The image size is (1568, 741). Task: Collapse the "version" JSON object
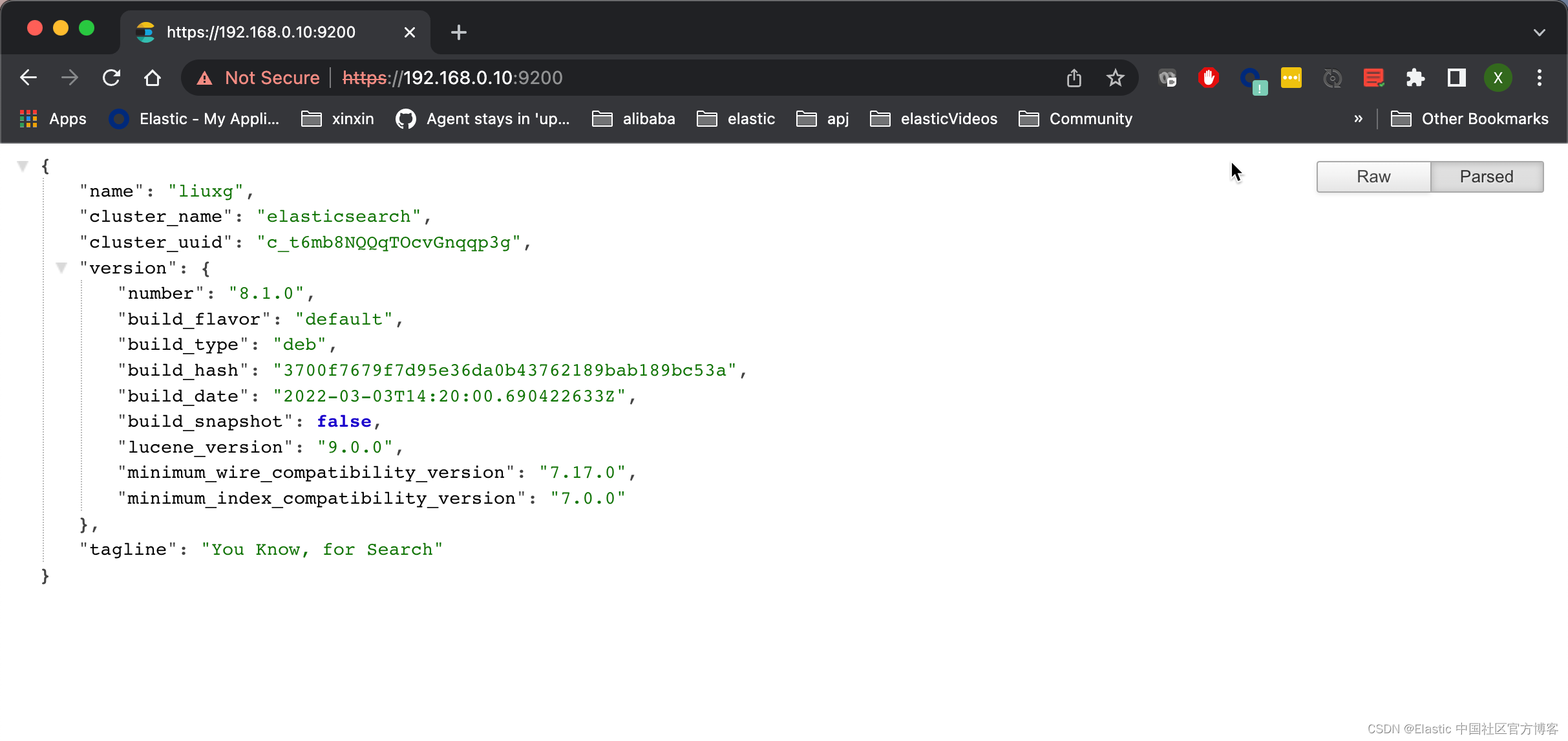click(61, 268)
